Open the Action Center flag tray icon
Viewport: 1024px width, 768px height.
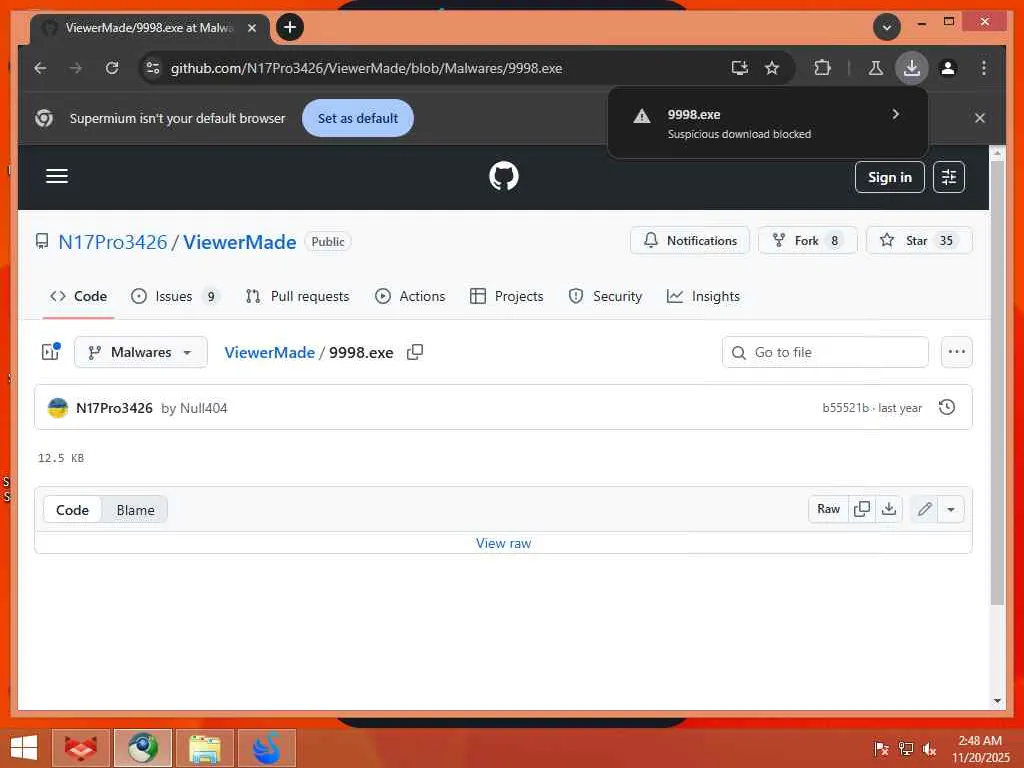(881, 749)
